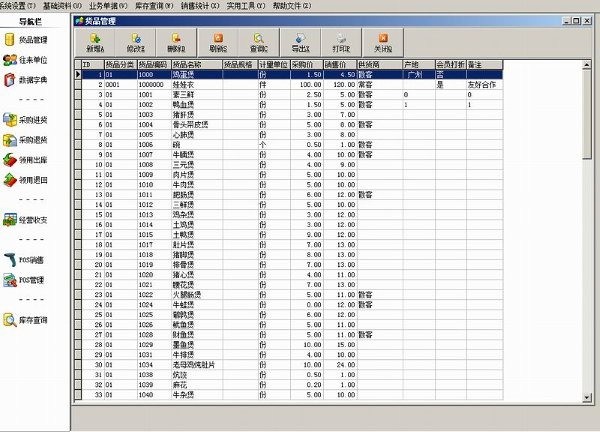Open the 销售统计 menu

[x=174, y=5]
